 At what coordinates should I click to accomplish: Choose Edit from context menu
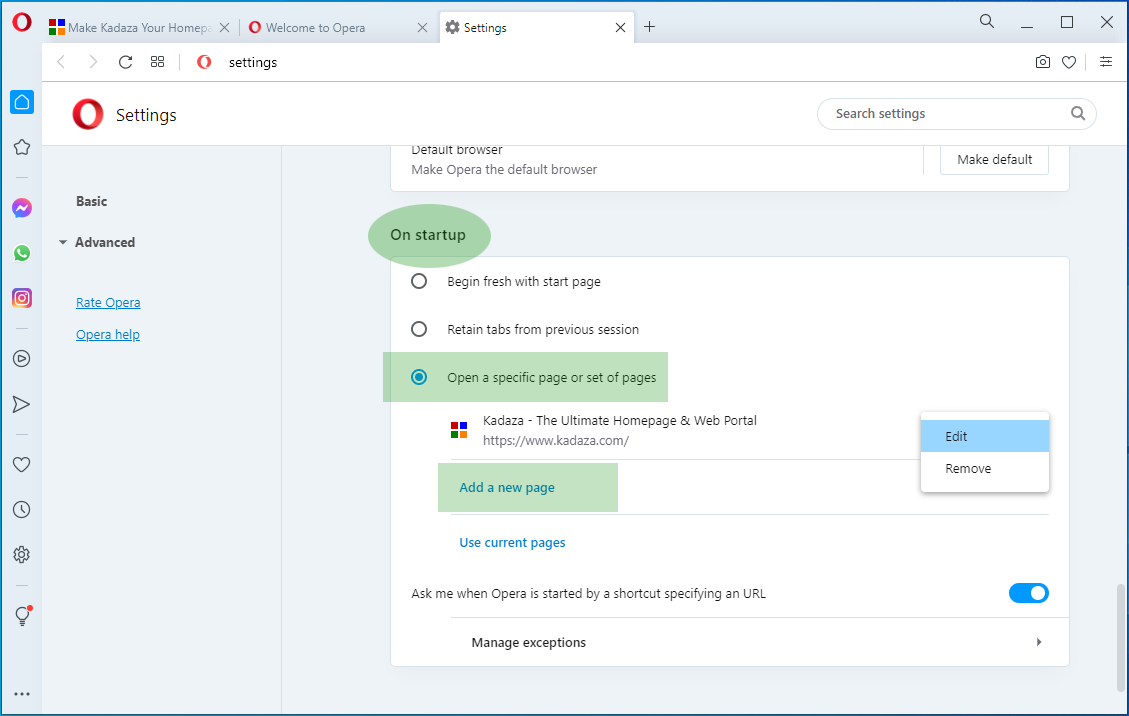(984, 436)
